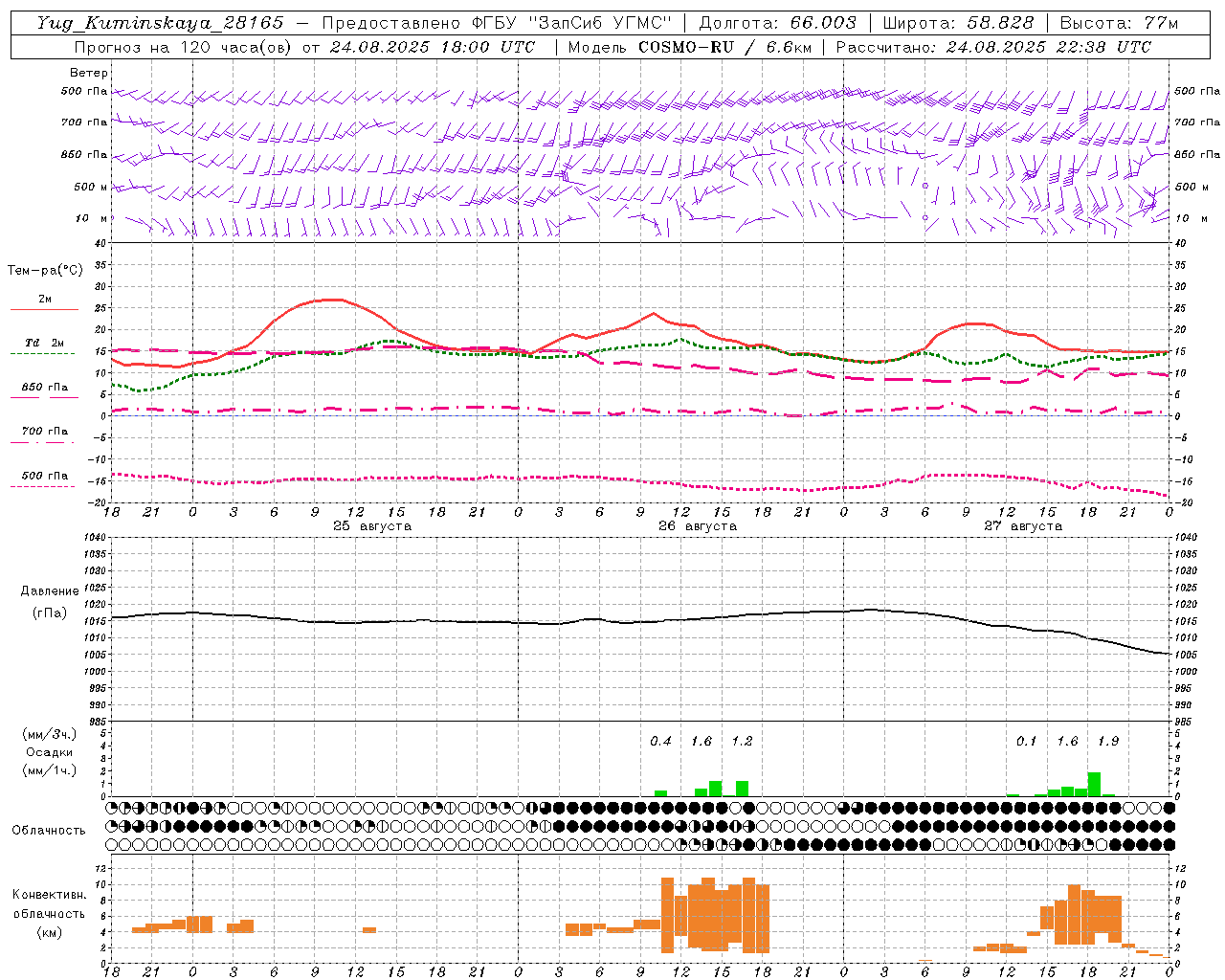
Task: Click the Облачность cloud cover label
Action: pos(49,830)
